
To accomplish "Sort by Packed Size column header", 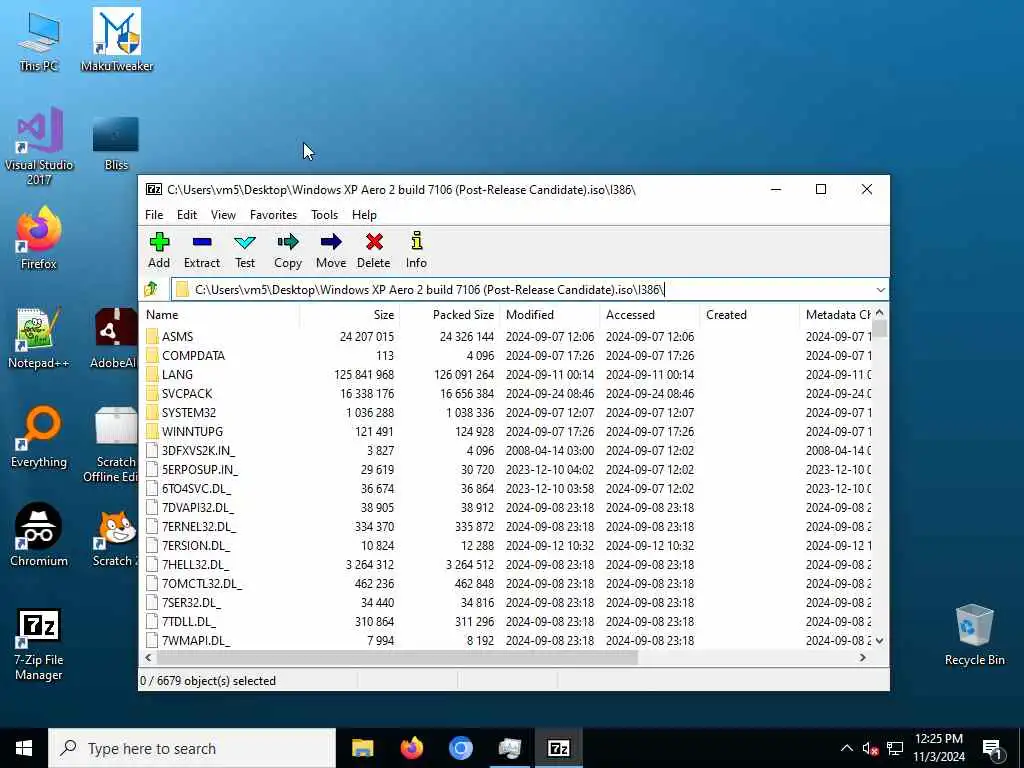I will (449, 315).
